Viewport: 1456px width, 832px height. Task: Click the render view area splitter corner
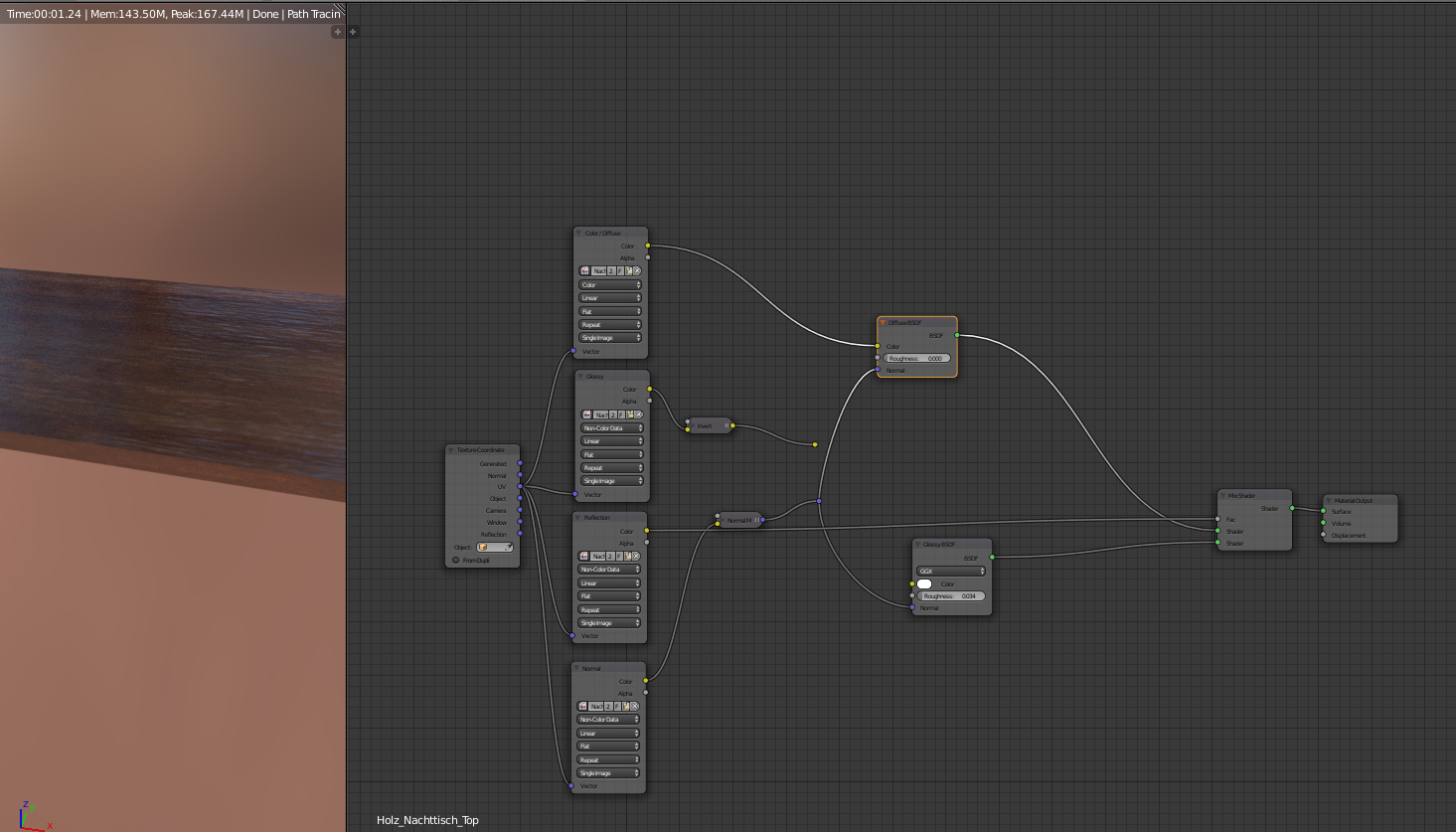(340, 8)
